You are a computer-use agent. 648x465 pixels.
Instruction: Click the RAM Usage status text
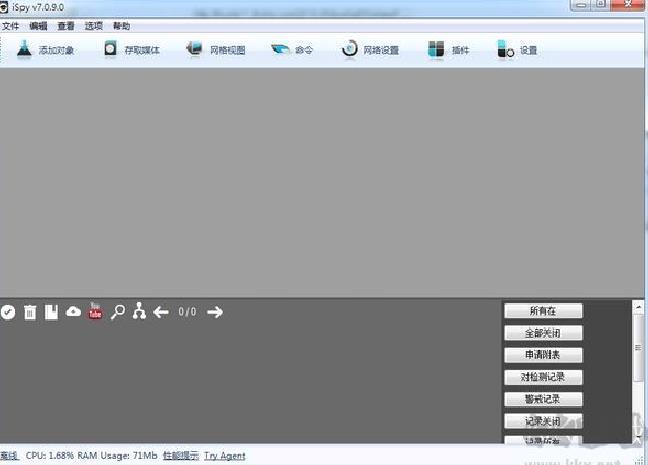tap(117, 456)
